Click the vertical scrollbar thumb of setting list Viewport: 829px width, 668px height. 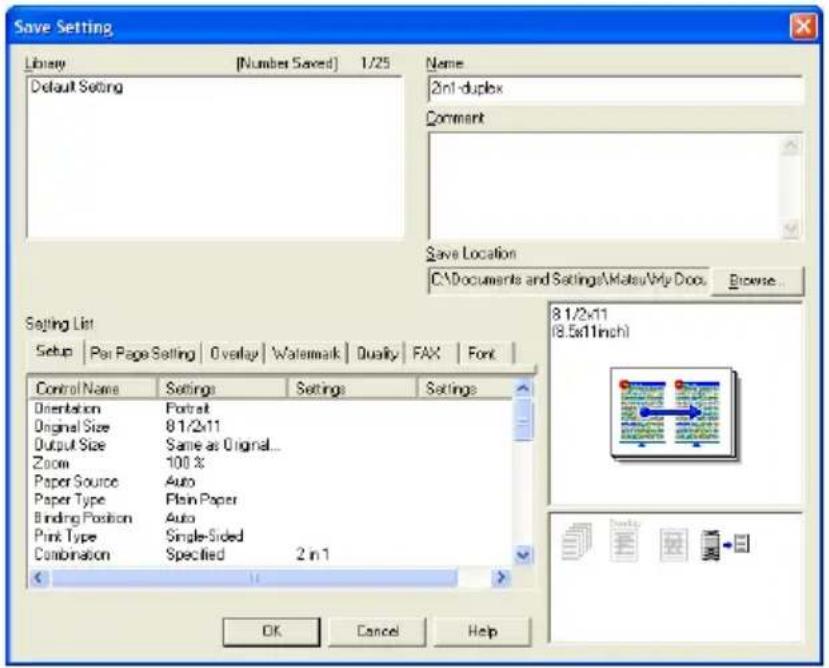click(x=523, y=420)
